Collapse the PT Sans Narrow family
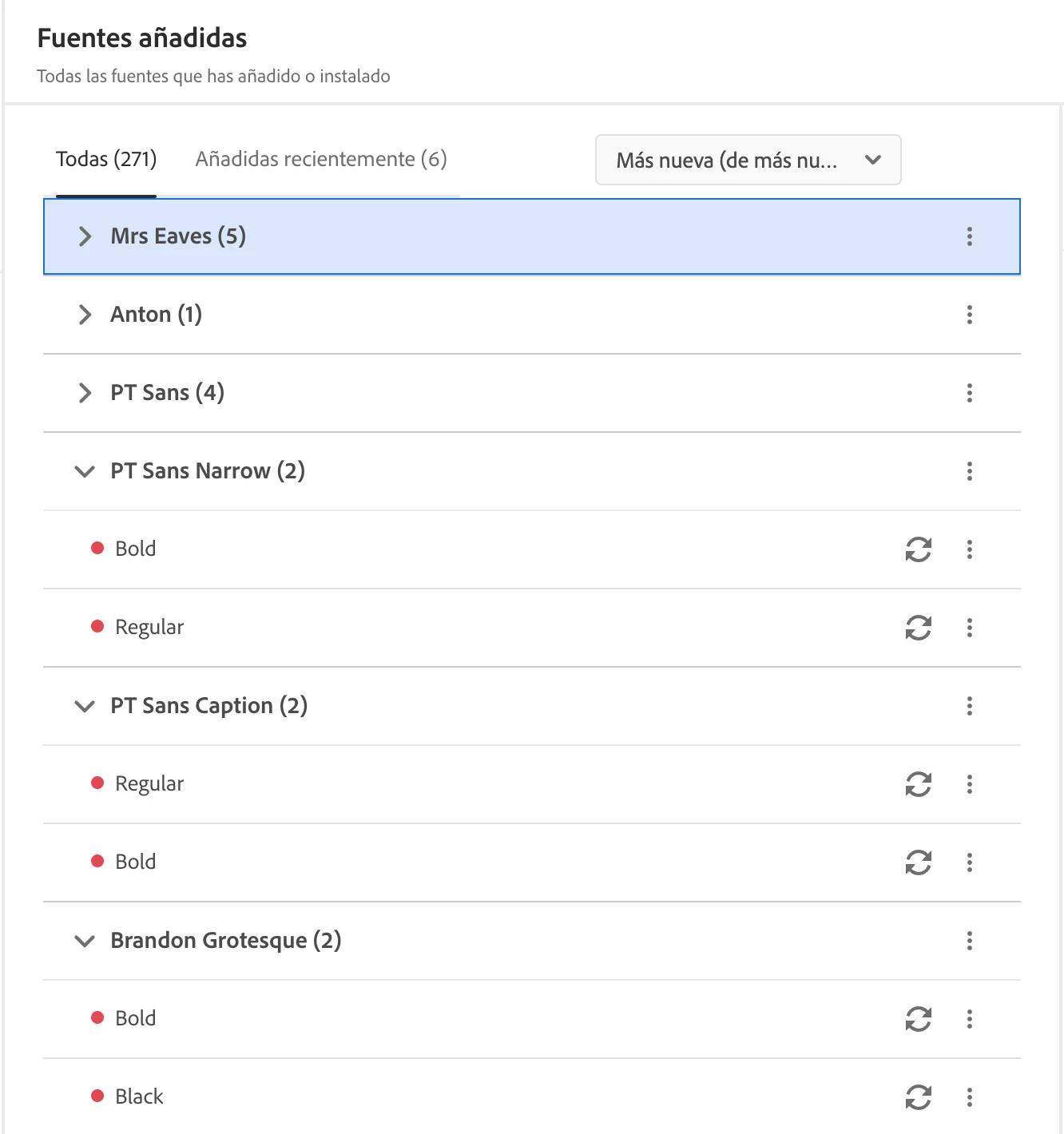This screenshot has width=1064, height=1134. [x=85, y=471]
